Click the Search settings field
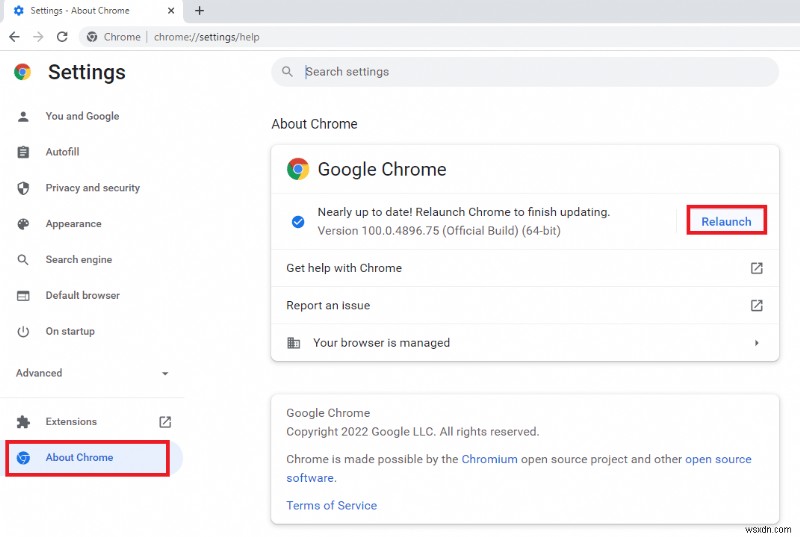The image size is (800, 537). pos(530,72)
